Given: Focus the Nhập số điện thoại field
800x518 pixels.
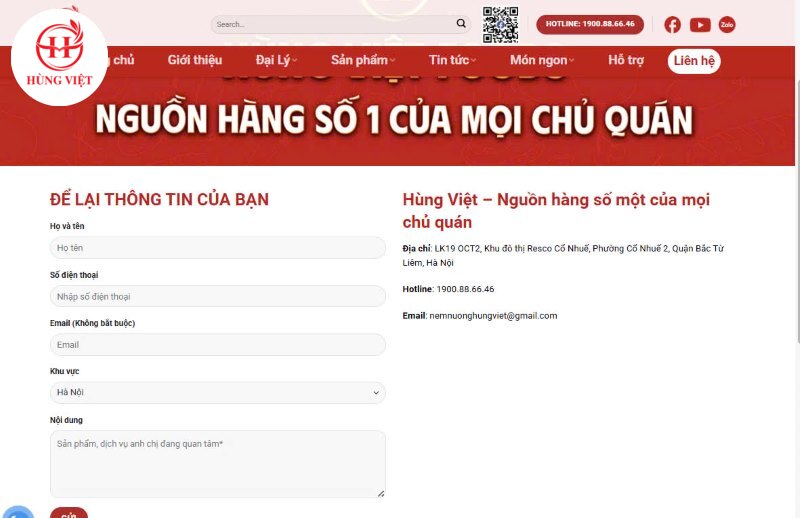Looking at the screenshot, I should coord(218,296).
